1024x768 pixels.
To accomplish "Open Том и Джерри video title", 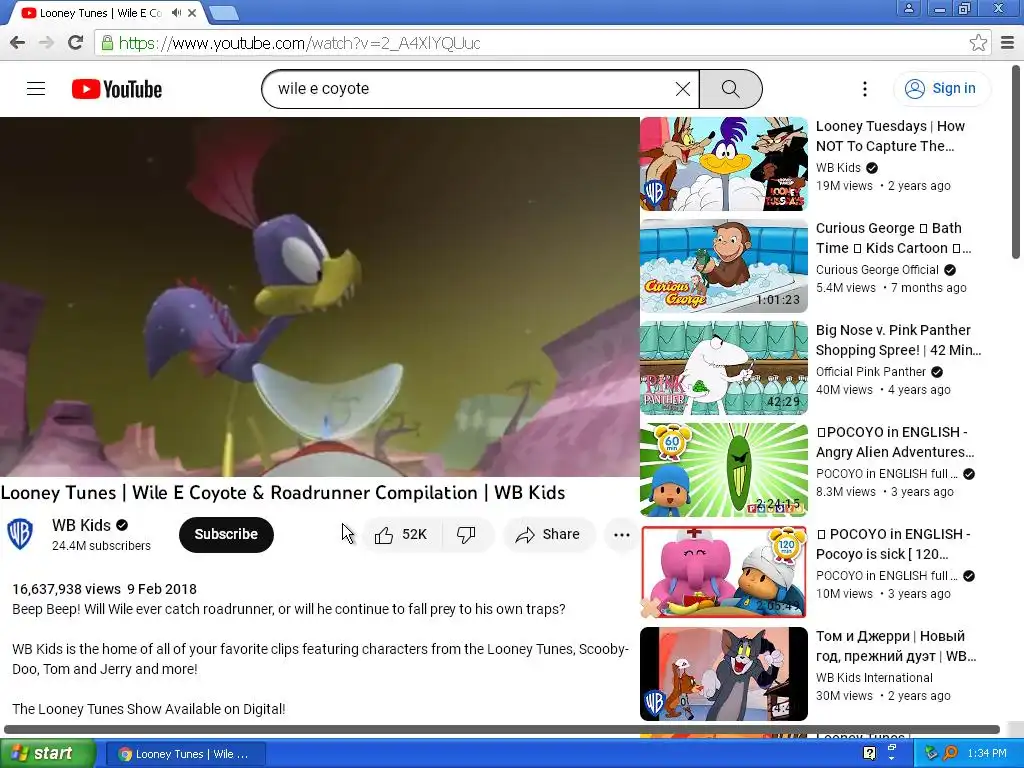I will 896,645.
